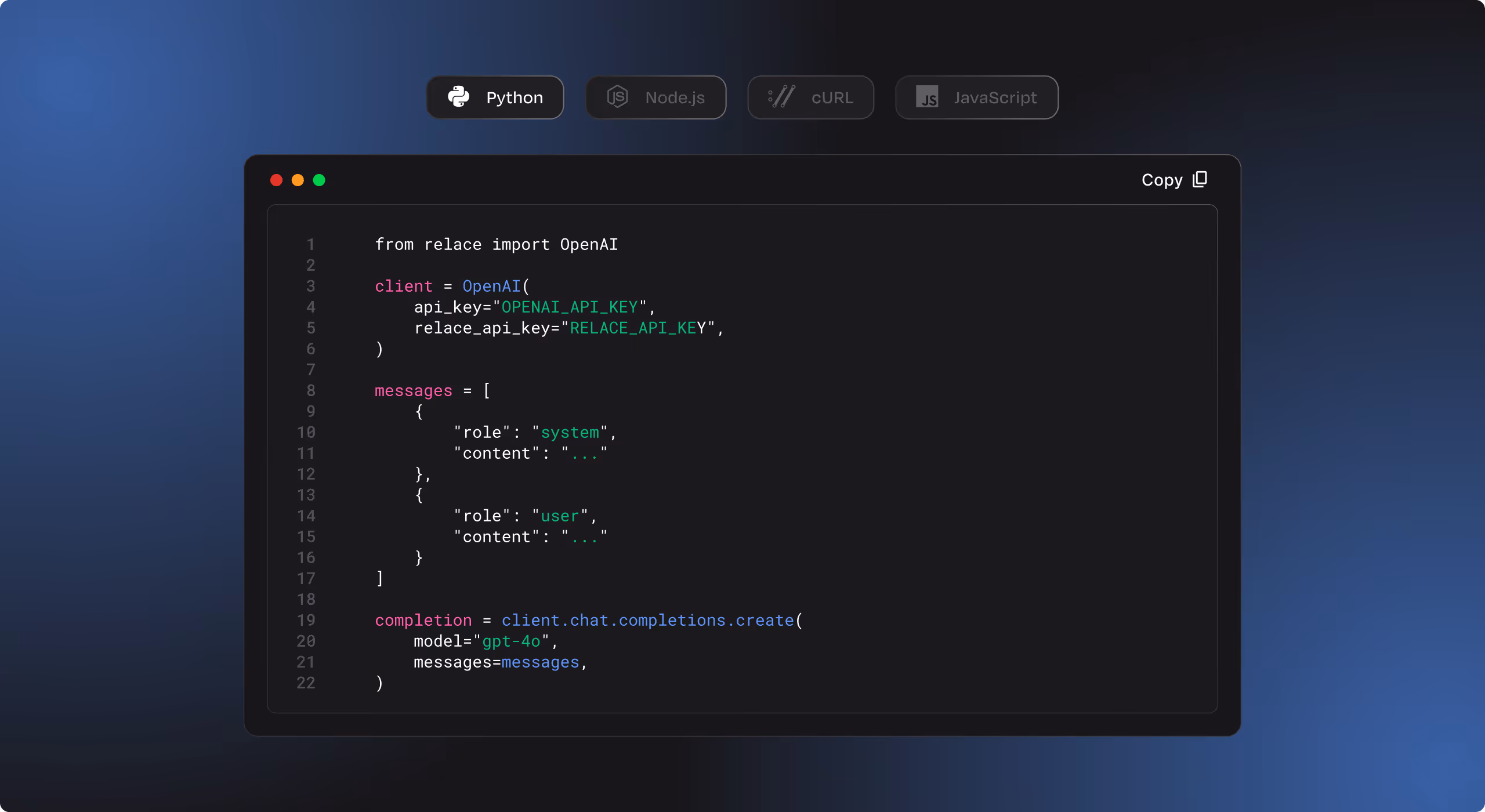Click the content line under user role
The image size is (1485, 812).
531,536
